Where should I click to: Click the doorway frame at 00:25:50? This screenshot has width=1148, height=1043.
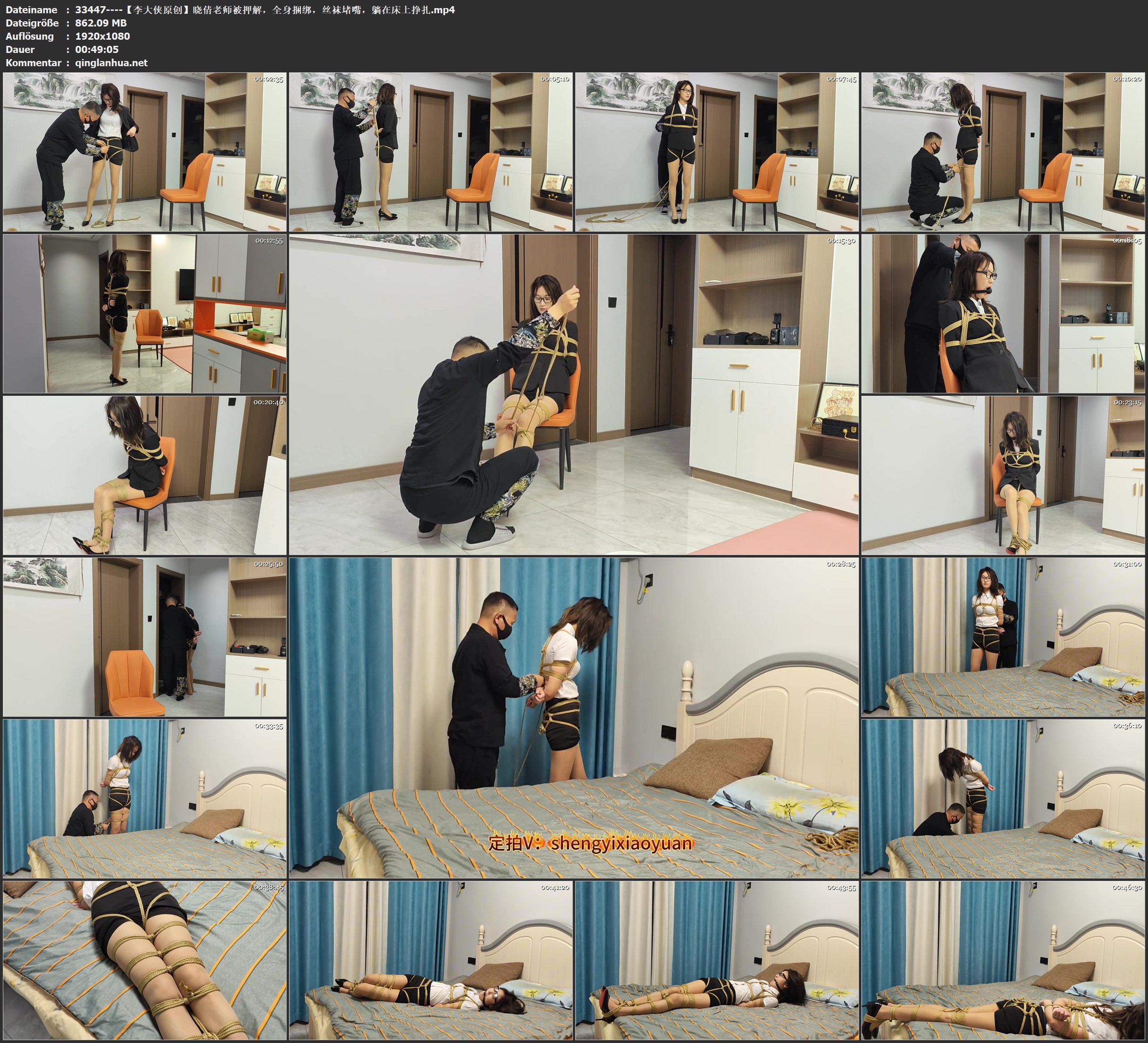145,637
